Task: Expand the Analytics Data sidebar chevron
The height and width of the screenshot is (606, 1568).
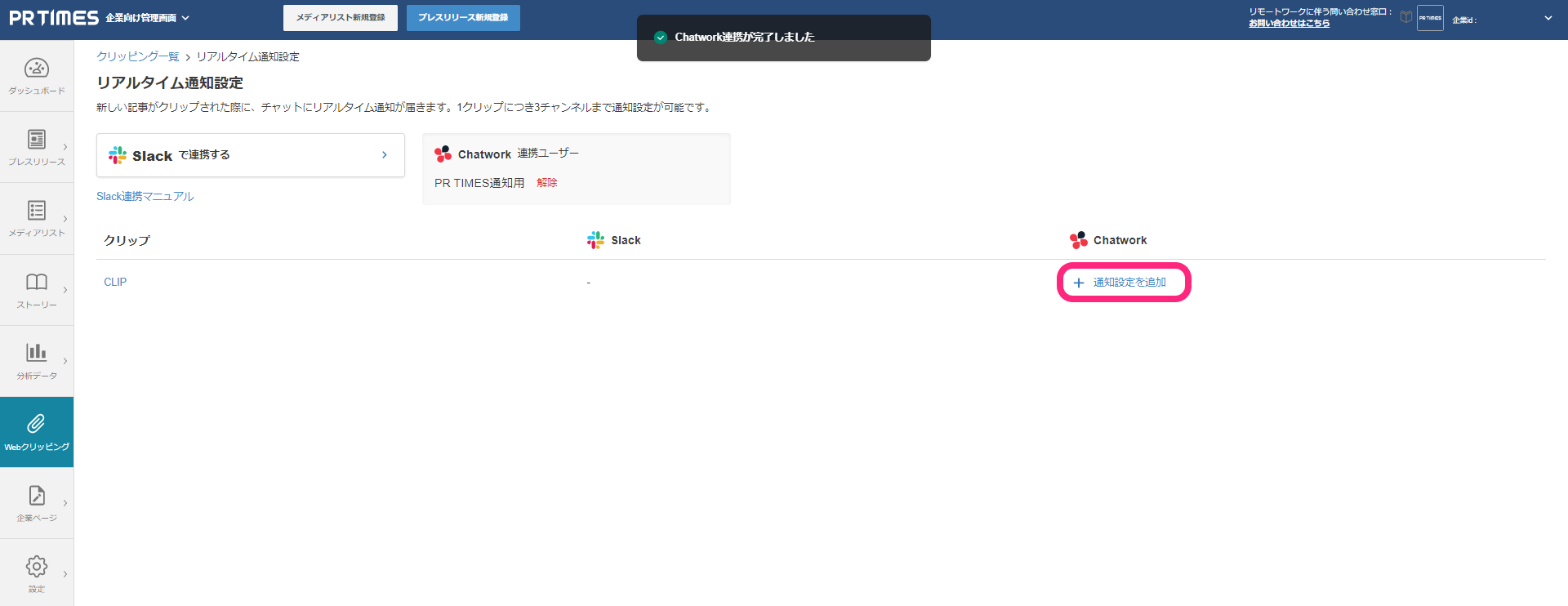Action: point(65,361)
